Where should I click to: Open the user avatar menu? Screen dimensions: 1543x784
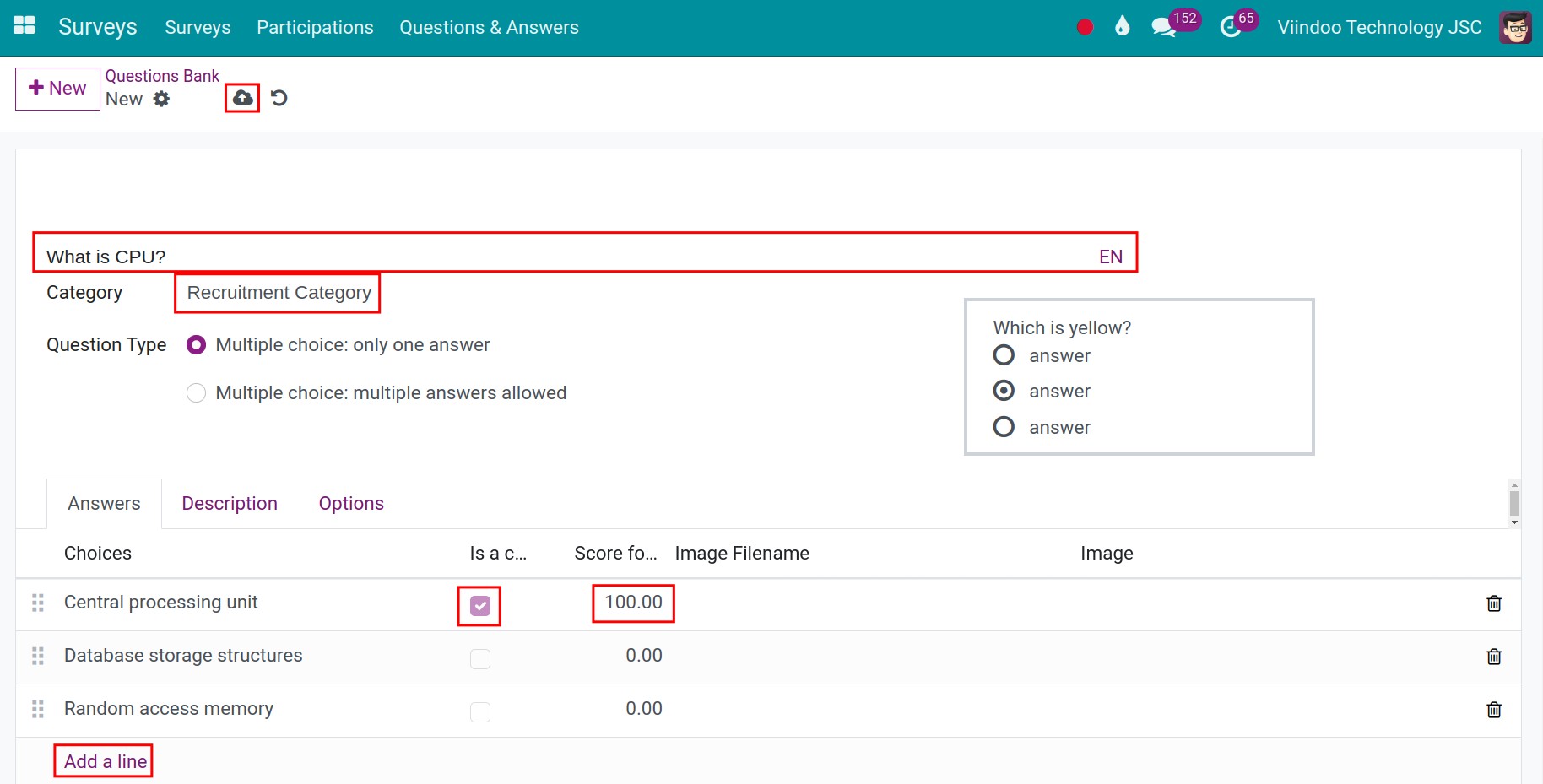click(1515, 27)
